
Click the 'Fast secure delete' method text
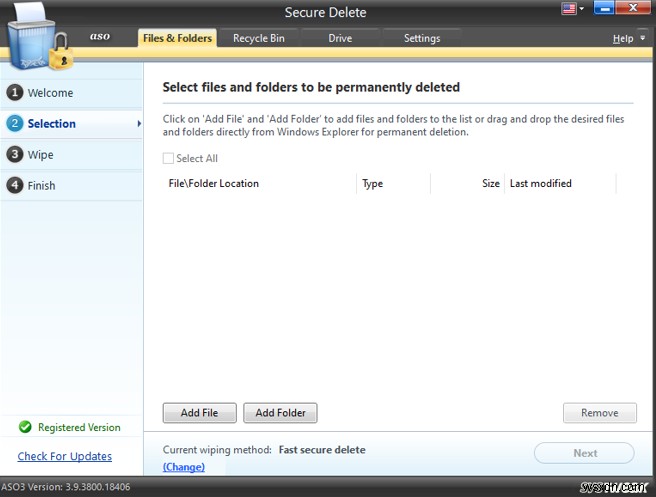tap(322, 450)
